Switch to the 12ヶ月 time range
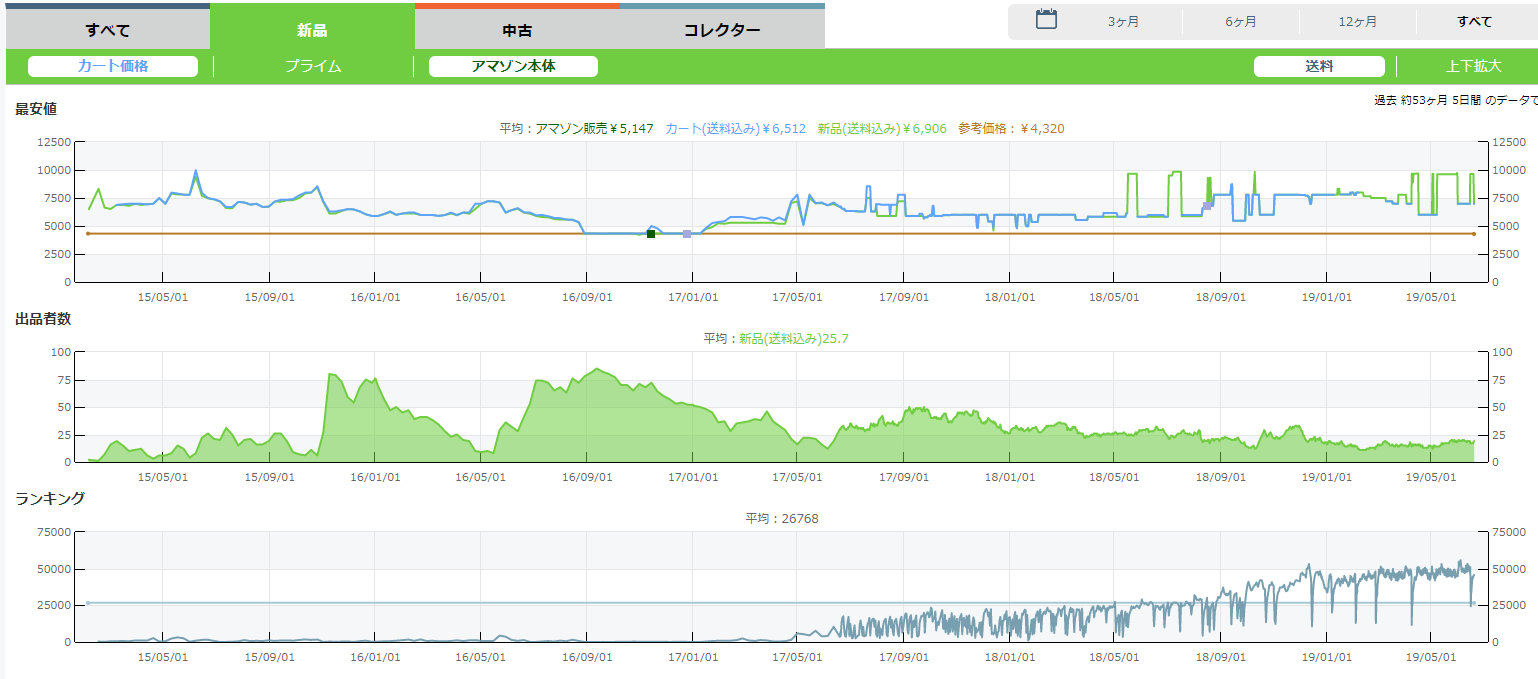Image resolution: width=1538 pixels, height=679 pixels. click(1357, 22)
